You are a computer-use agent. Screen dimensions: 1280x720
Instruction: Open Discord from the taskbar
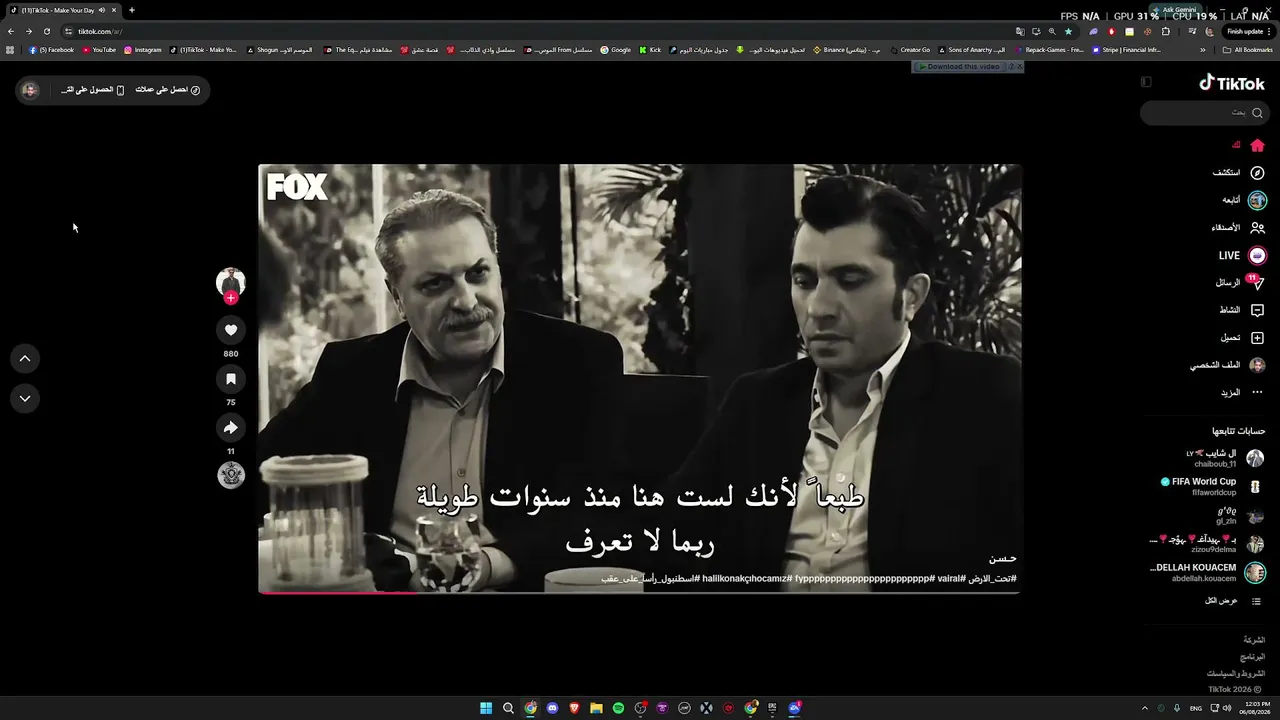click(x=552, y=708)
